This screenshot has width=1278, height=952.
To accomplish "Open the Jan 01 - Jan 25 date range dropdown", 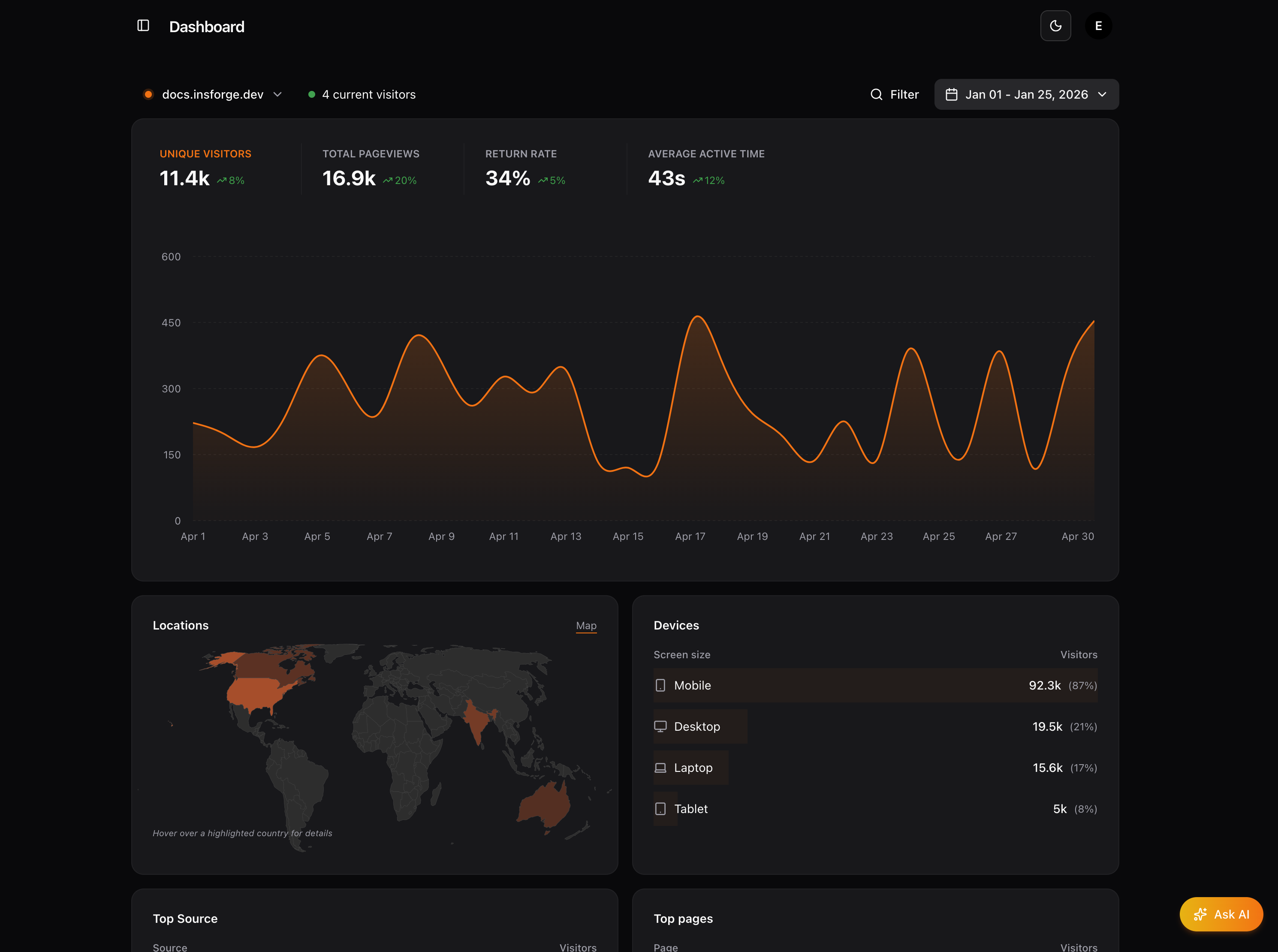I will [x=1026, y=94].
